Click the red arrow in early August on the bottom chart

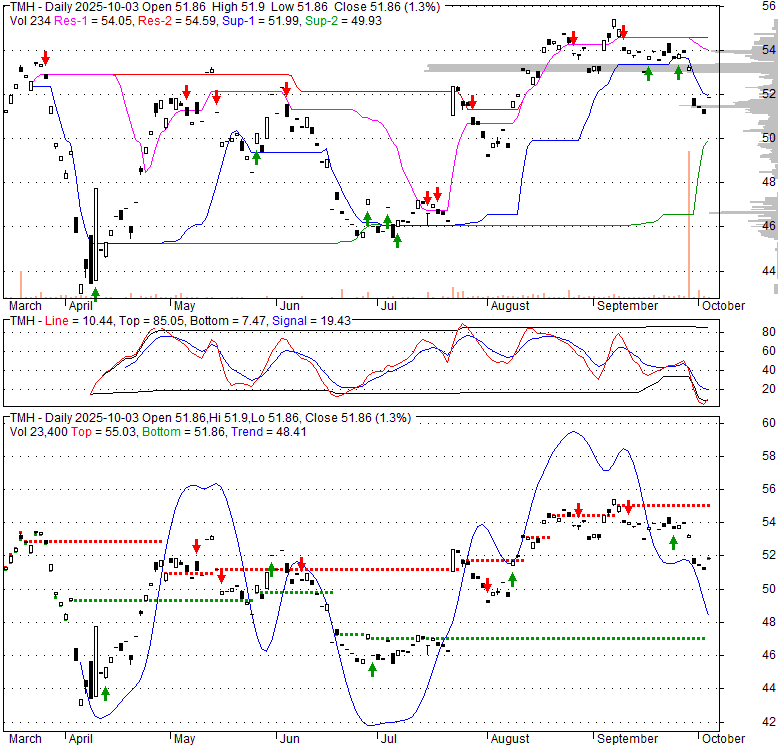coord(487,585)
